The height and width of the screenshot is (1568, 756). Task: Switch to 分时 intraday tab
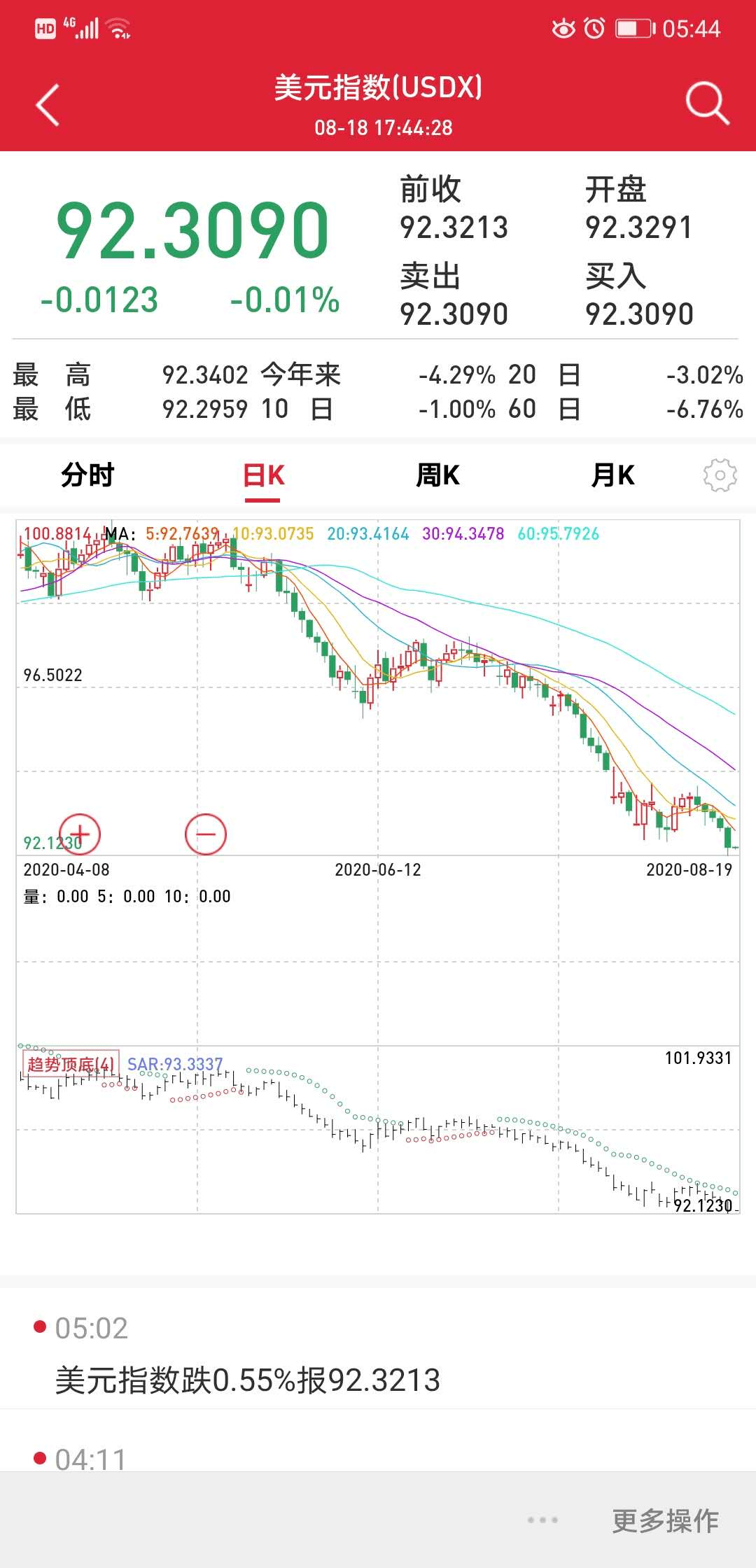[87, 475]
